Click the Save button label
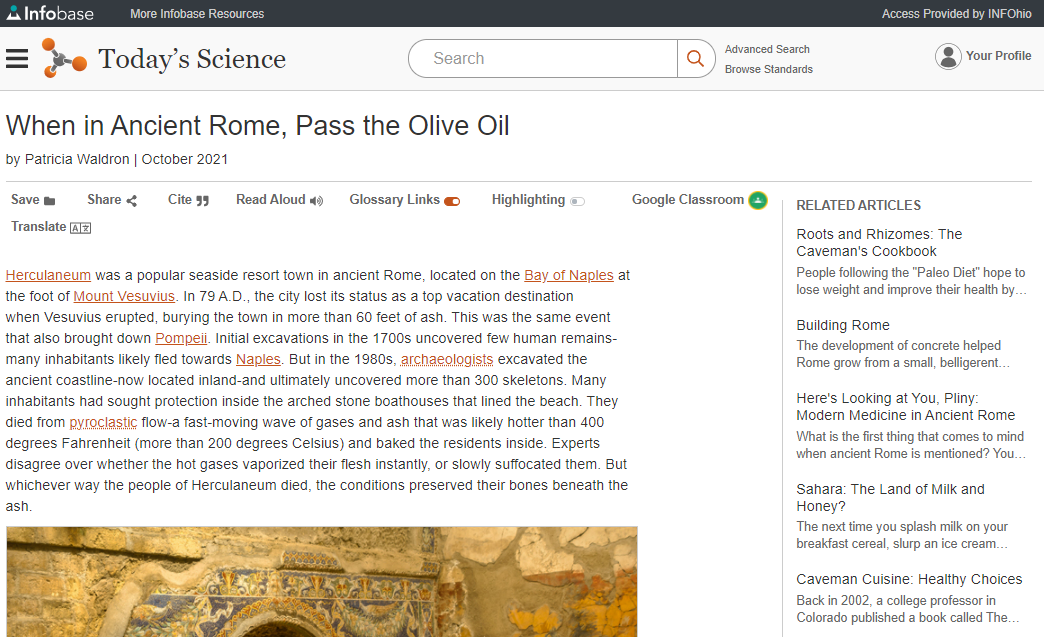This screenshot has width=1044, height=637. coord(25,200)
